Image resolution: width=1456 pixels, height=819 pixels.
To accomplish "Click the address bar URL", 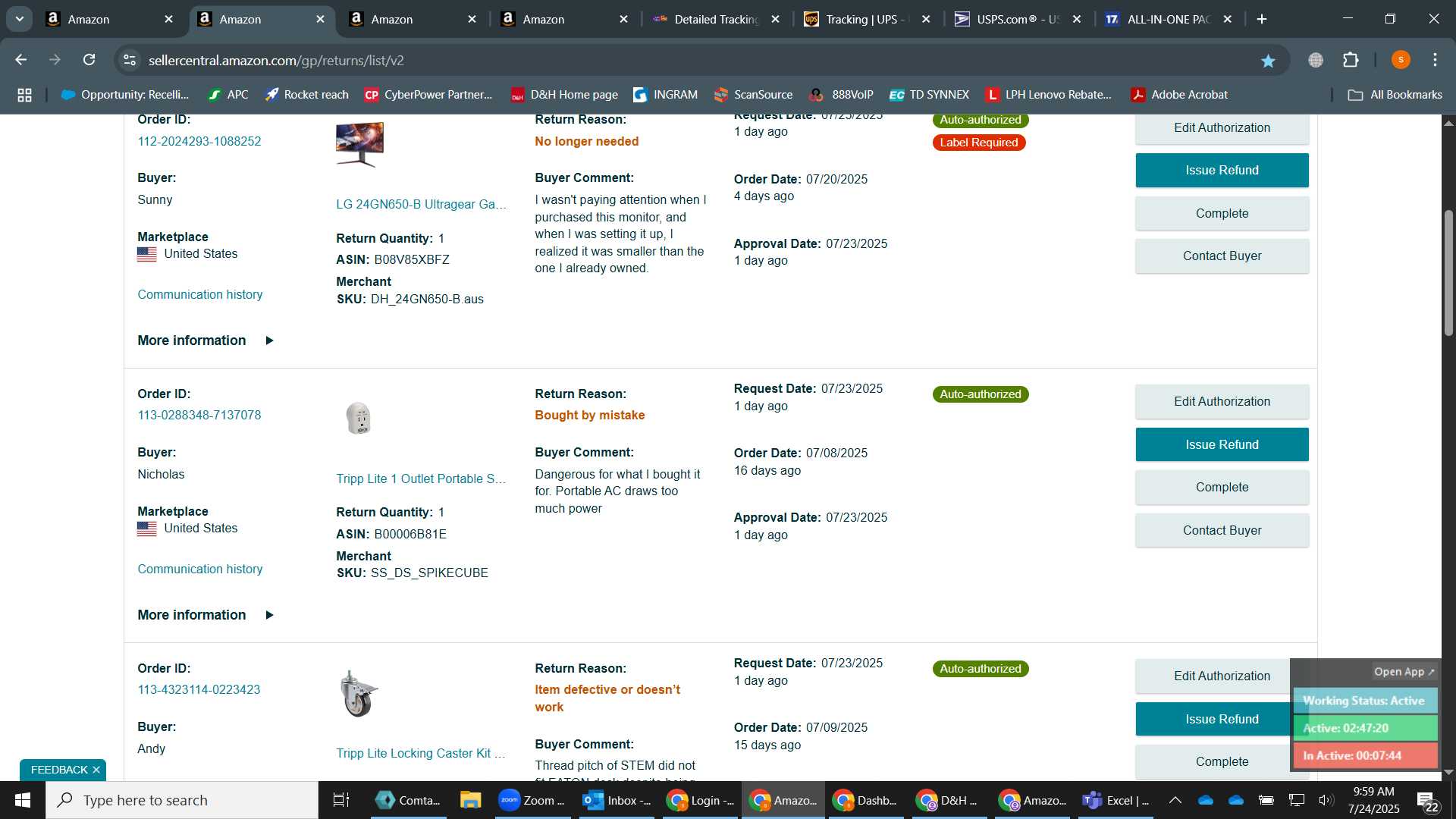I will [x=276, y=60].
